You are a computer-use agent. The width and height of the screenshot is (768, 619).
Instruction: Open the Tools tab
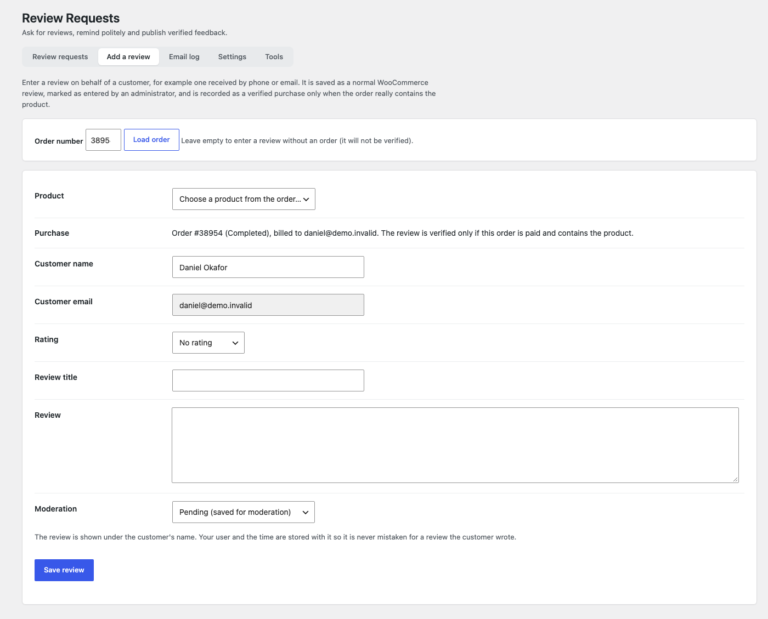click(x=274, y=57)
